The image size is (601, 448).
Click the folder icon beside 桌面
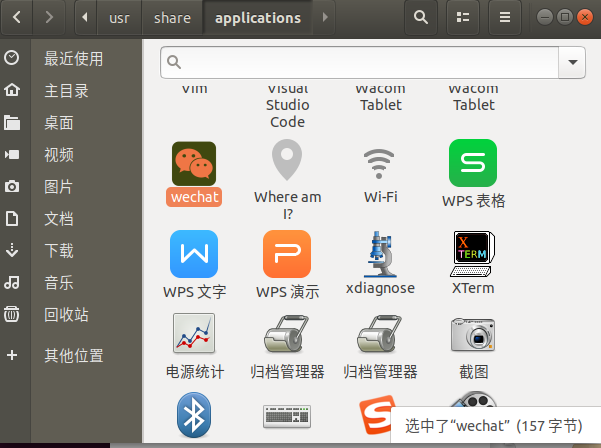tap(12, 122)
